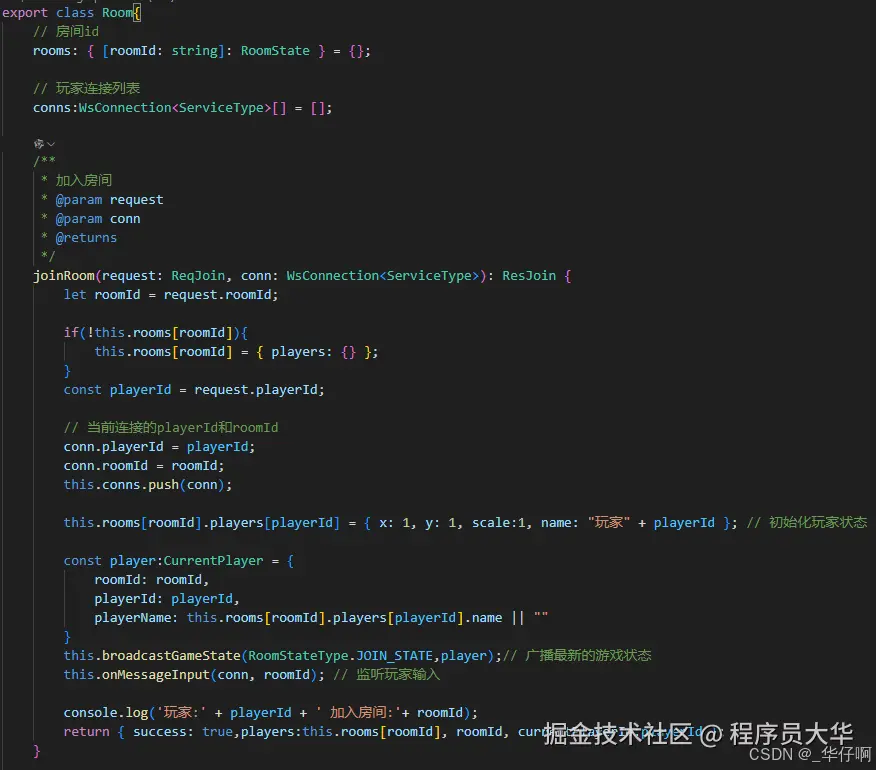876x770 pixels.
Task: Click the "return" keyword
Action: [x=87, y=731]
